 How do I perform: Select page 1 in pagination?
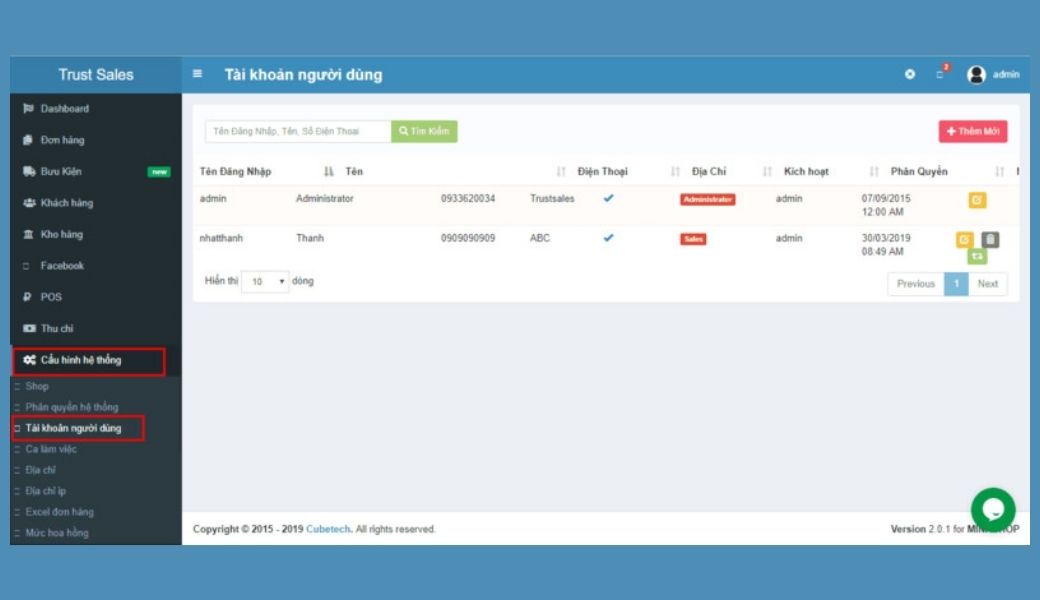[x=956, y=284]
